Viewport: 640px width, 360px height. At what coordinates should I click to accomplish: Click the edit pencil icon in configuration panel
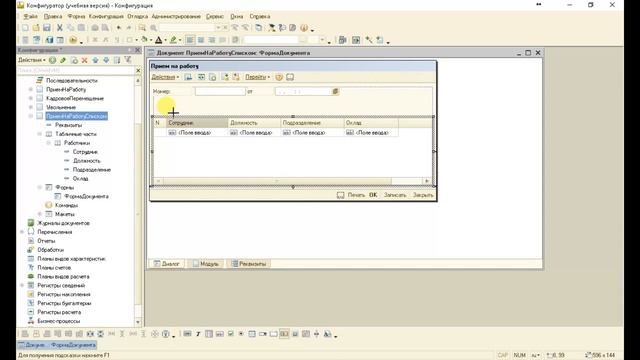63,60
